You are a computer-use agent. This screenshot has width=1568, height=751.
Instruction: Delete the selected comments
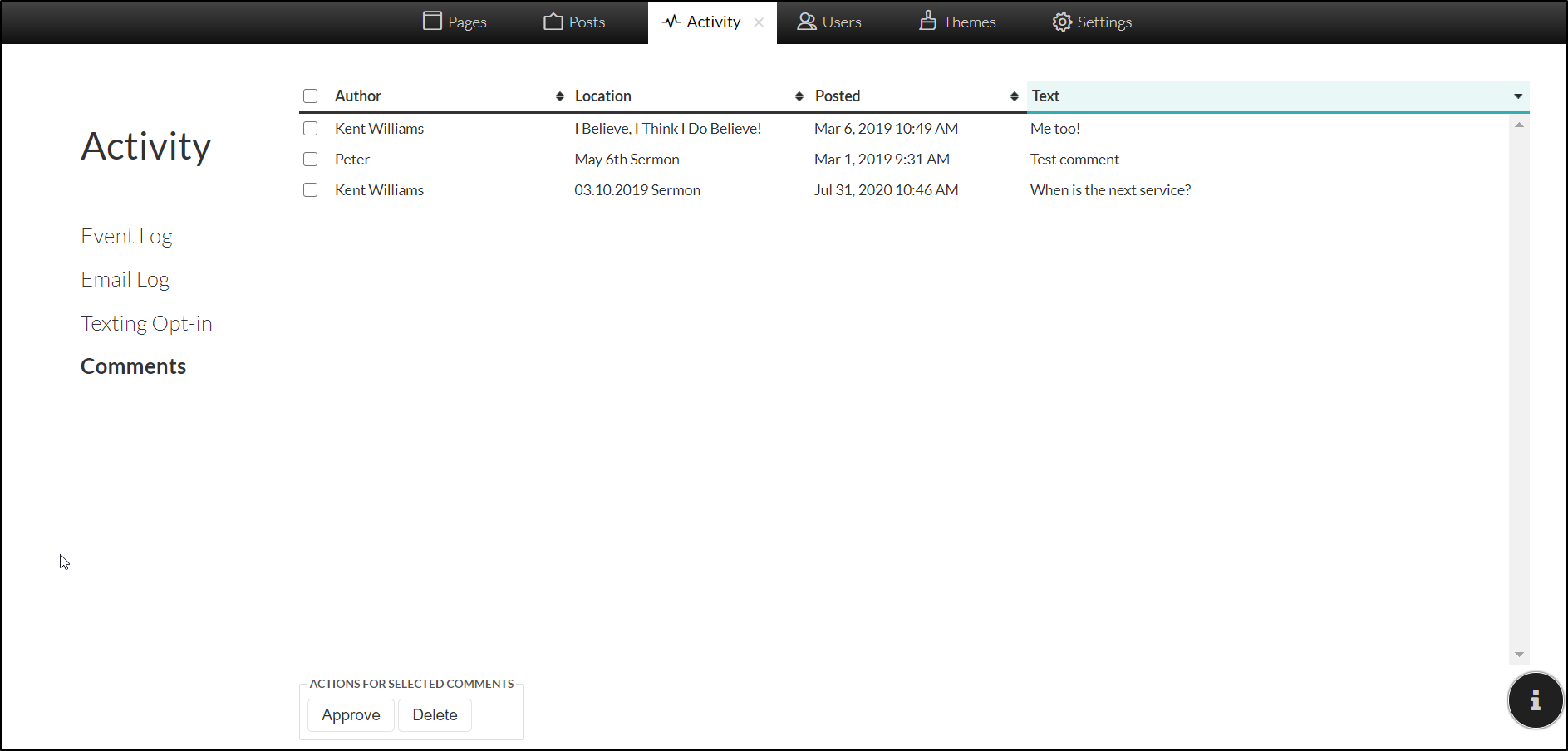(x=435, y=715)
